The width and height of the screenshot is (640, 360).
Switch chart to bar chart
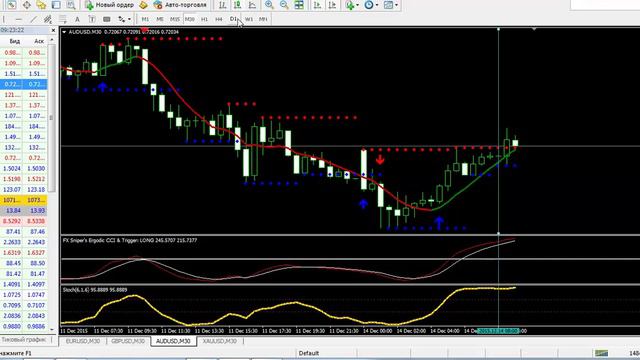(x=222, y=5)
